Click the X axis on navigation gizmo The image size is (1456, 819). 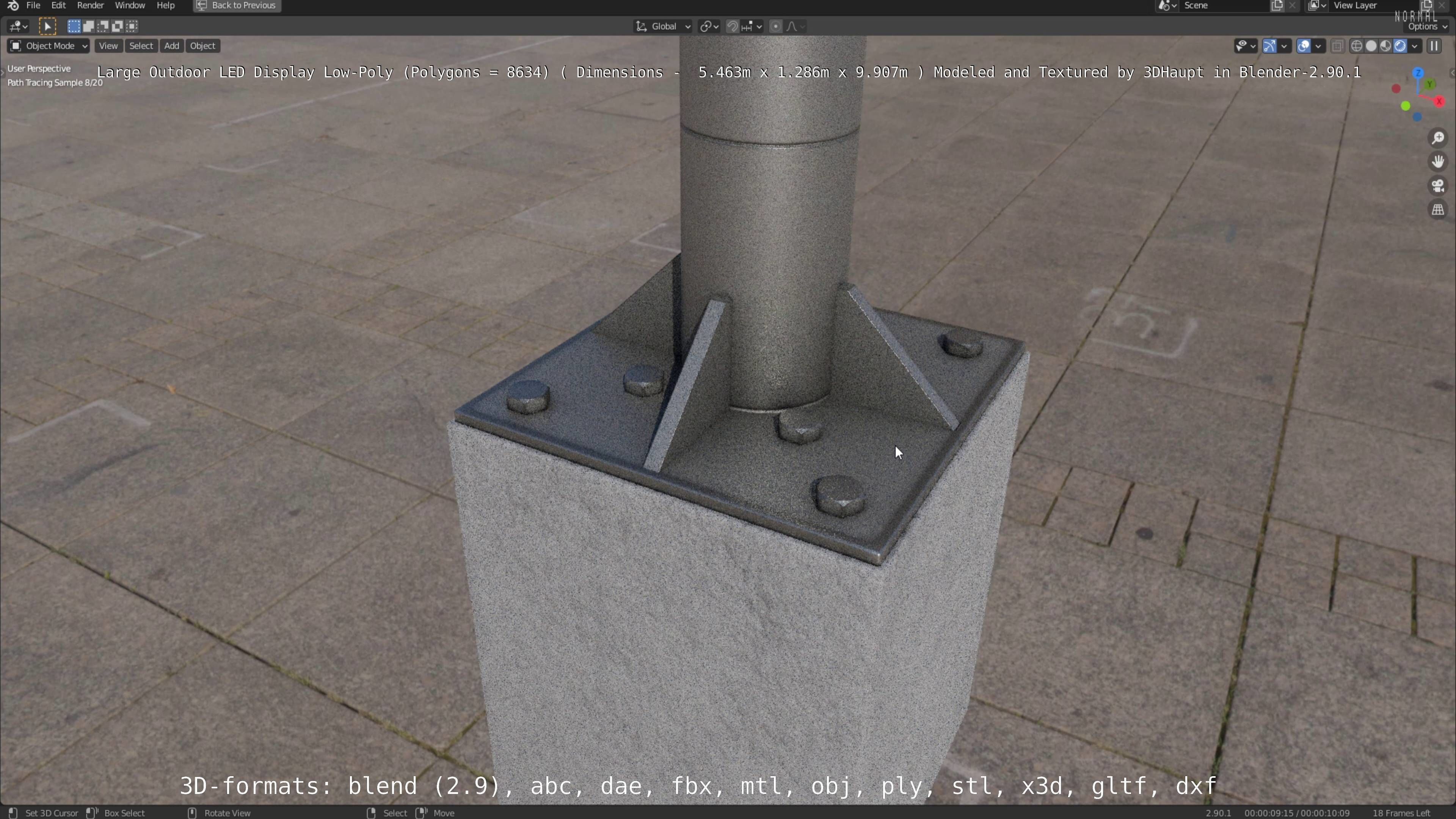point(1440,101)
